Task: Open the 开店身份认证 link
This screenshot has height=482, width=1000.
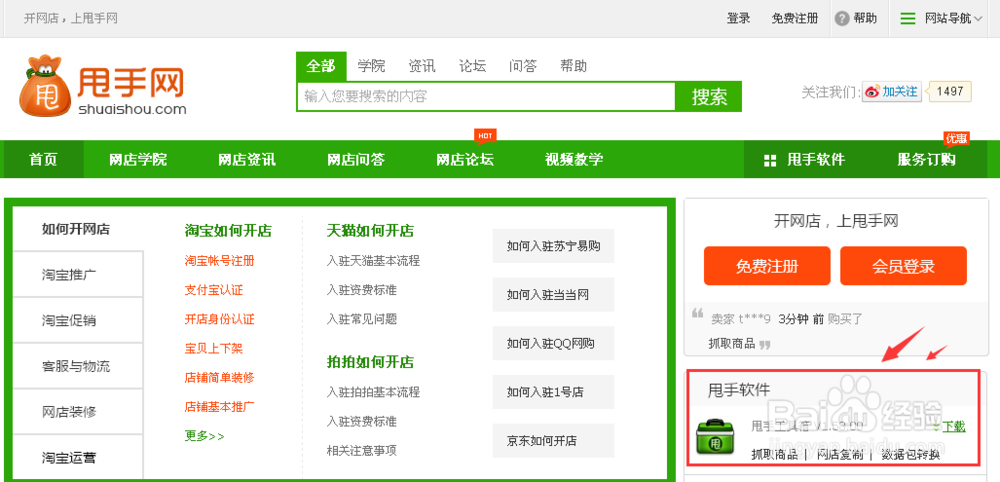Action: [x=219, y=319]
